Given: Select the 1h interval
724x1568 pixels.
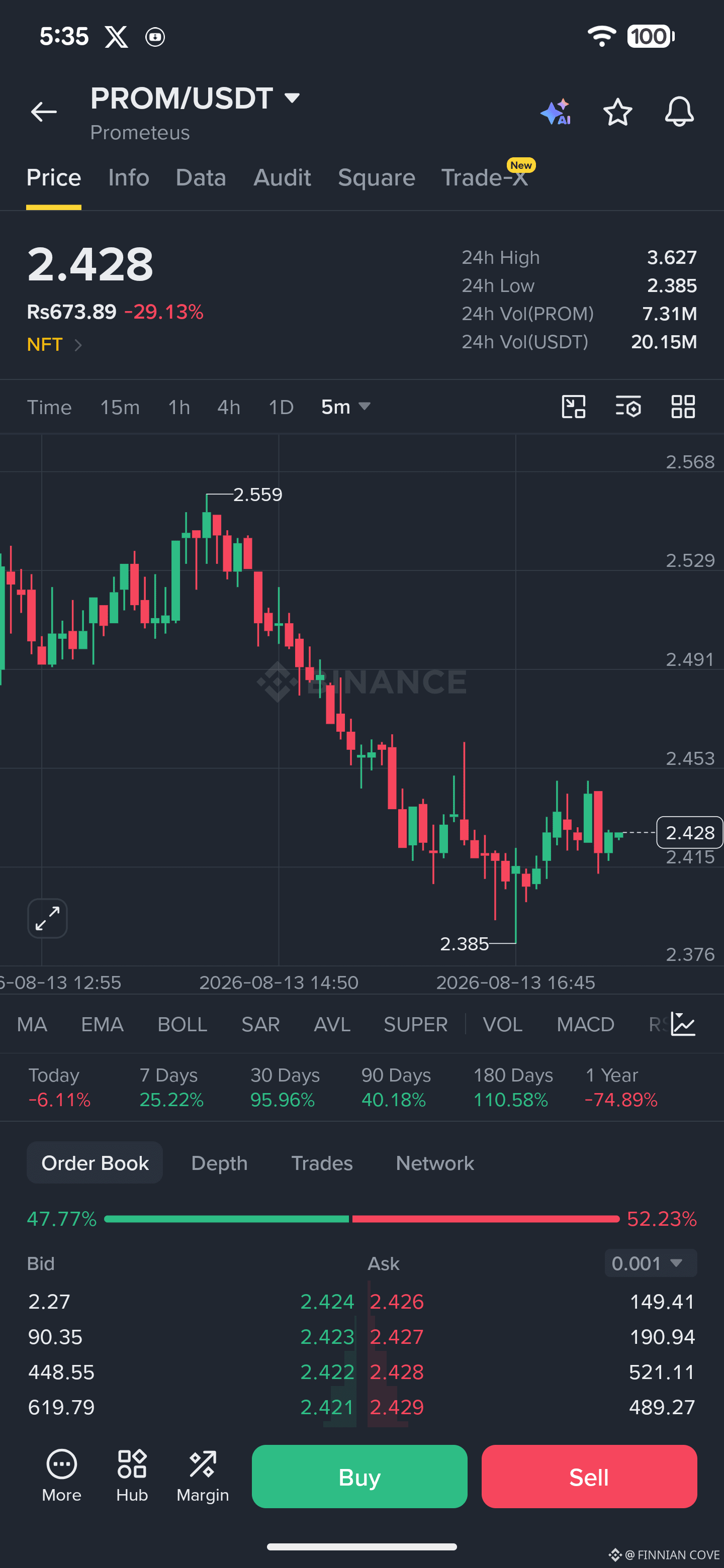Looking at the screenshot, I should (x=179, y=407).
